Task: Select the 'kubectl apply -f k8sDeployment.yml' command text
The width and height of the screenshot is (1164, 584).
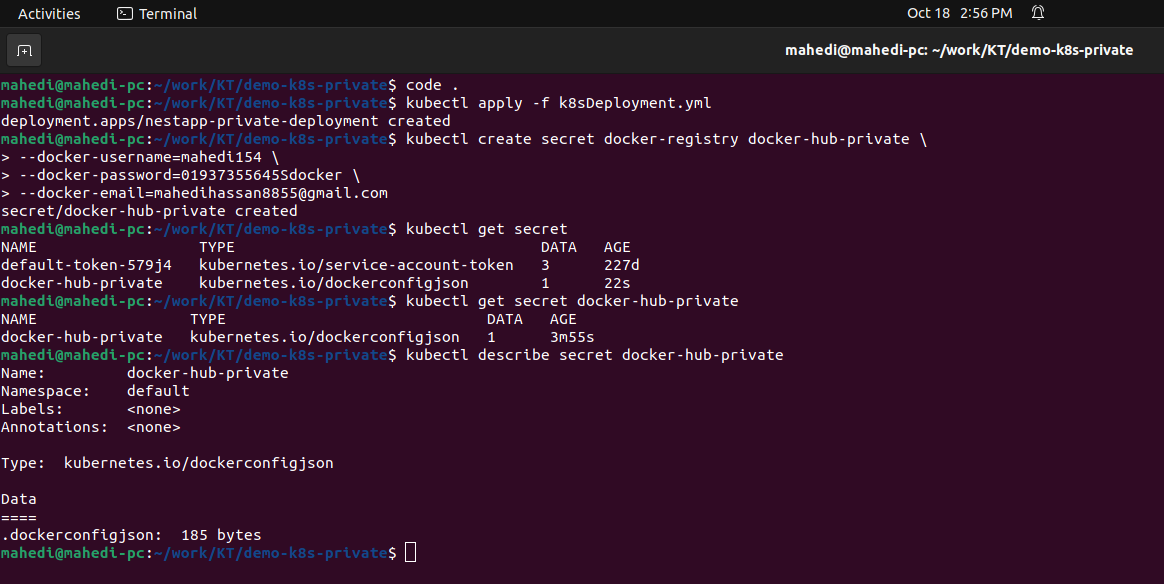Action: [557, 102]
